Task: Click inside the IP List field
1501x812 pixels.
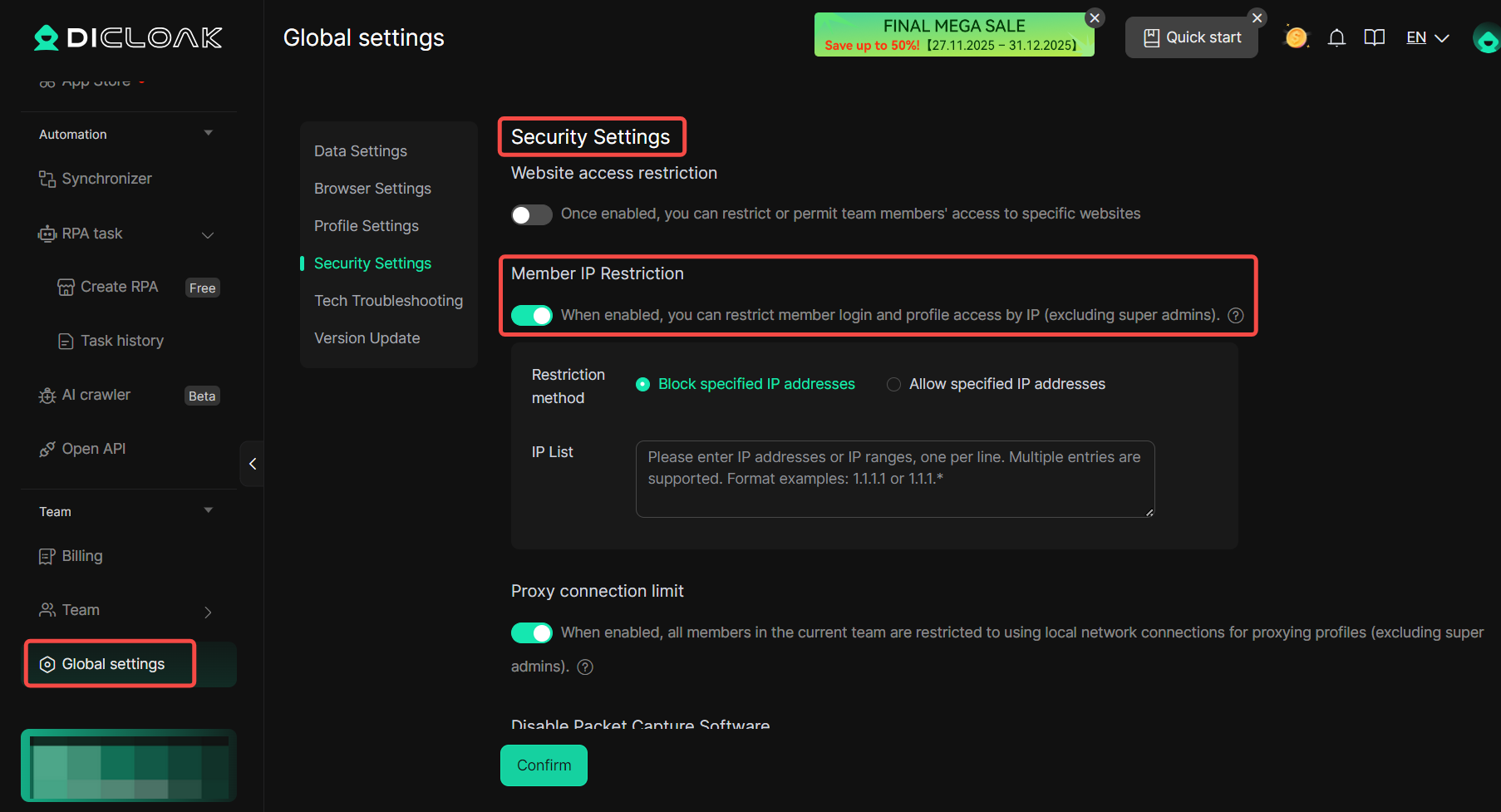Action: click(893, 479)
